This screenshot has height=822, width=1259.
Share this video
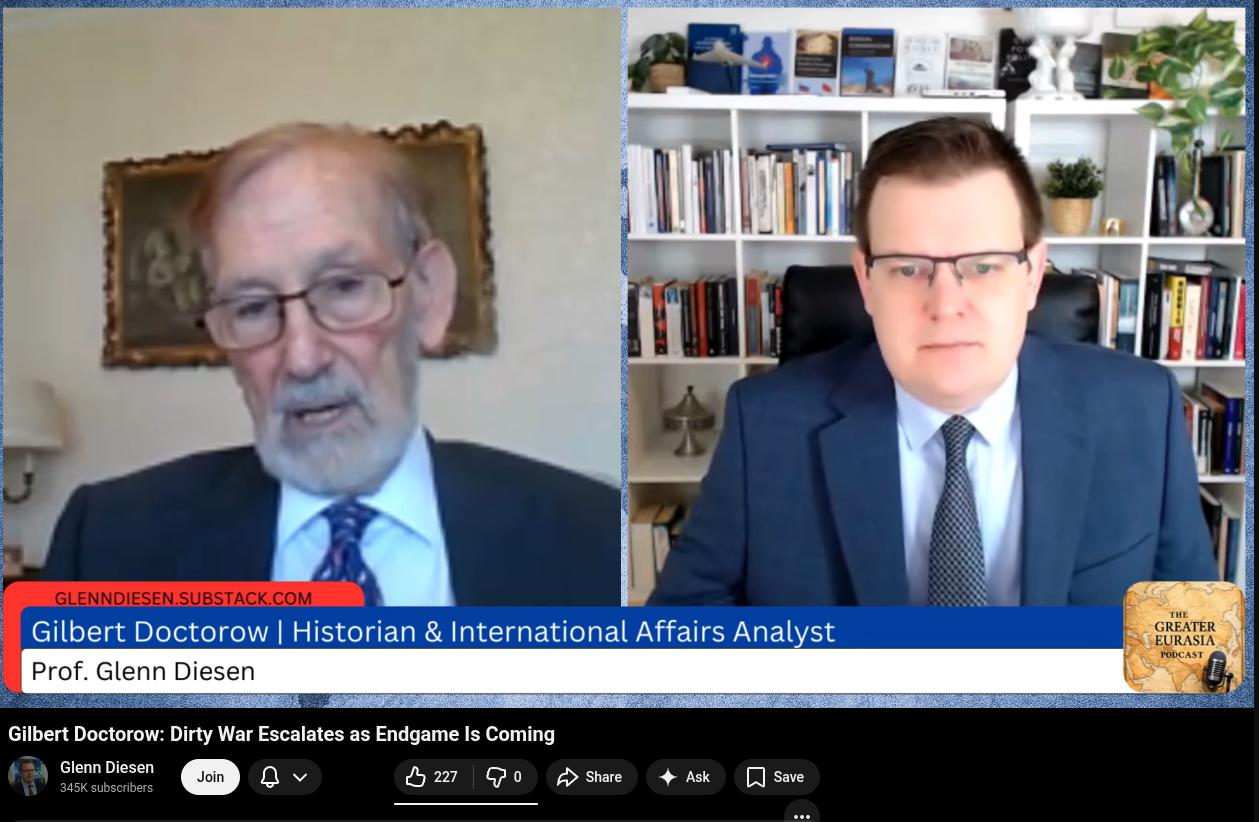tap(591, 777)
